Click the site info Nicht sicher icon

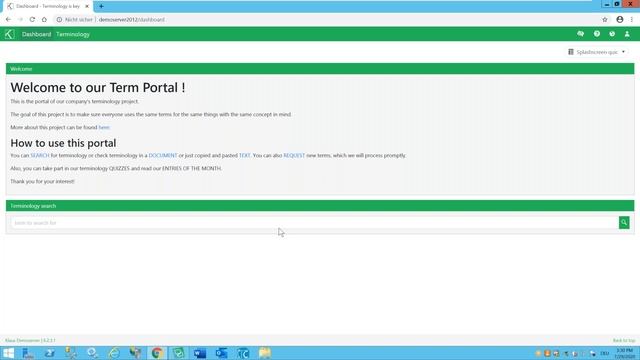click(59, 20)
